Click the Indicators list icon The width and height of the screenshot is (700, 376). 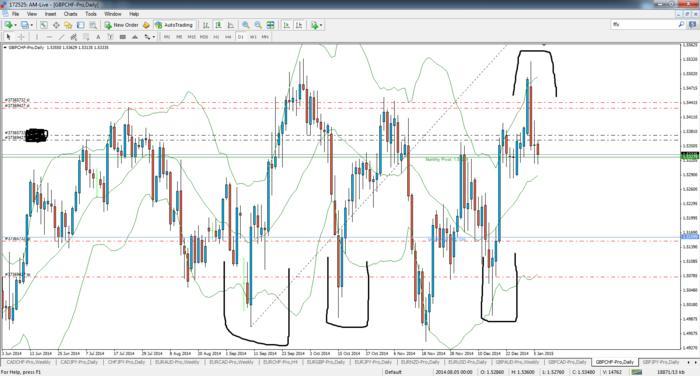(x=315, y=25)
